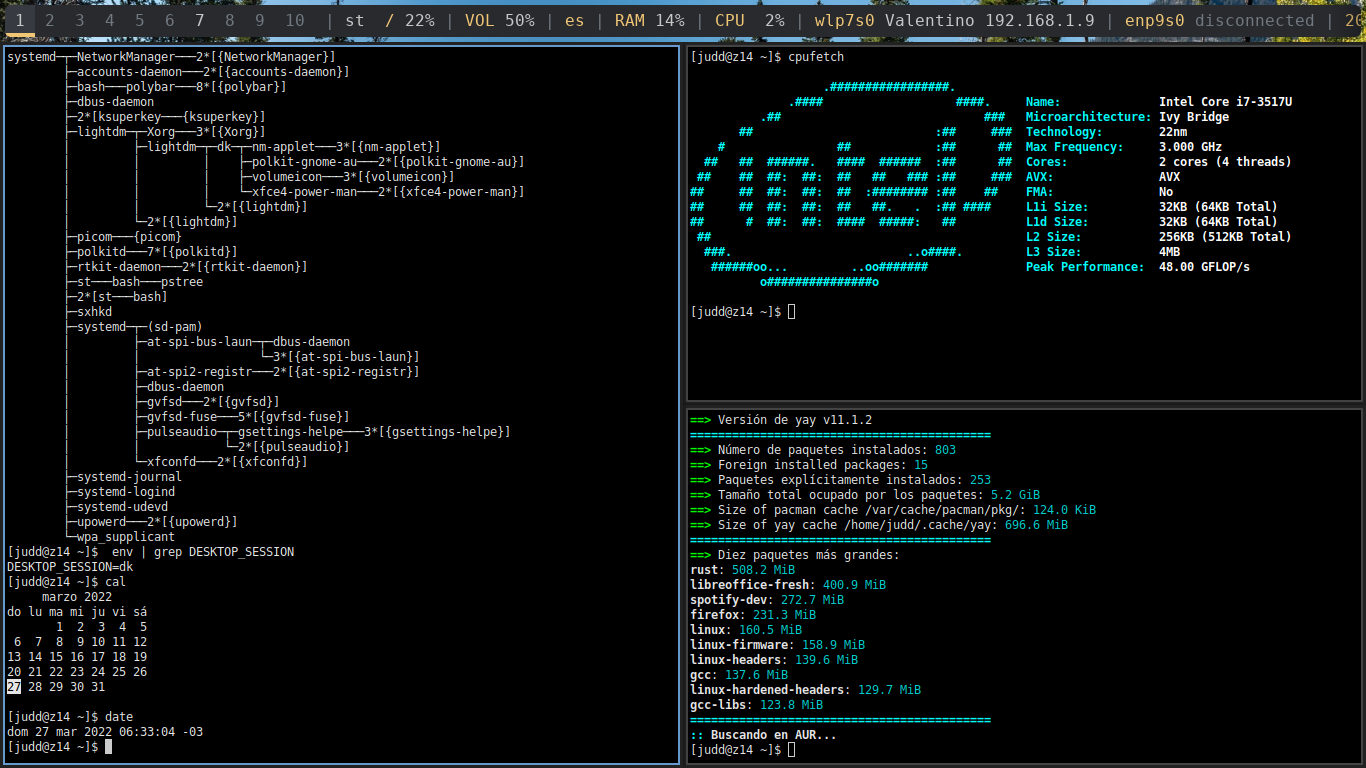The width and height of the screenshot is (1366, 768).
Task: Click the enp9s0 disconnected module
Action: (1219, 20)
